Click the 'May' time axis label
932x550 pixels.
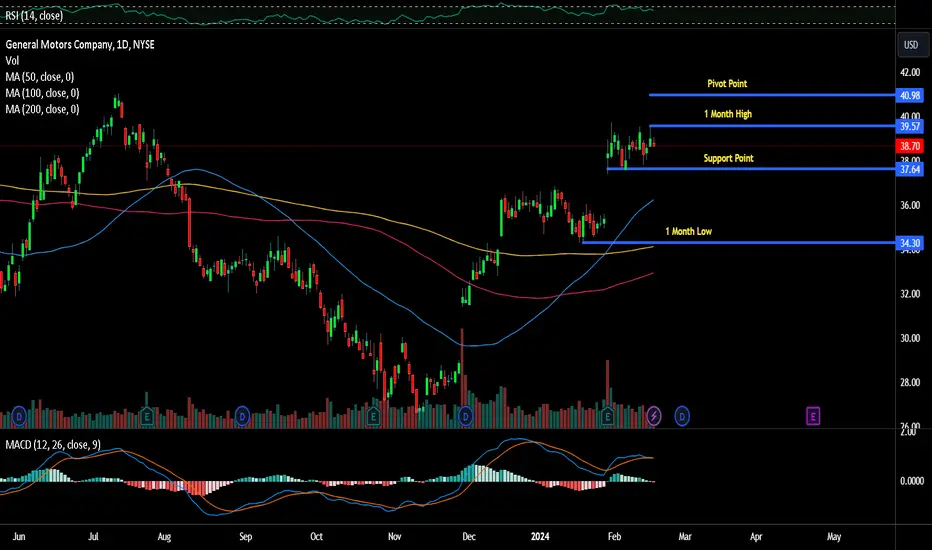click(834, 536)
